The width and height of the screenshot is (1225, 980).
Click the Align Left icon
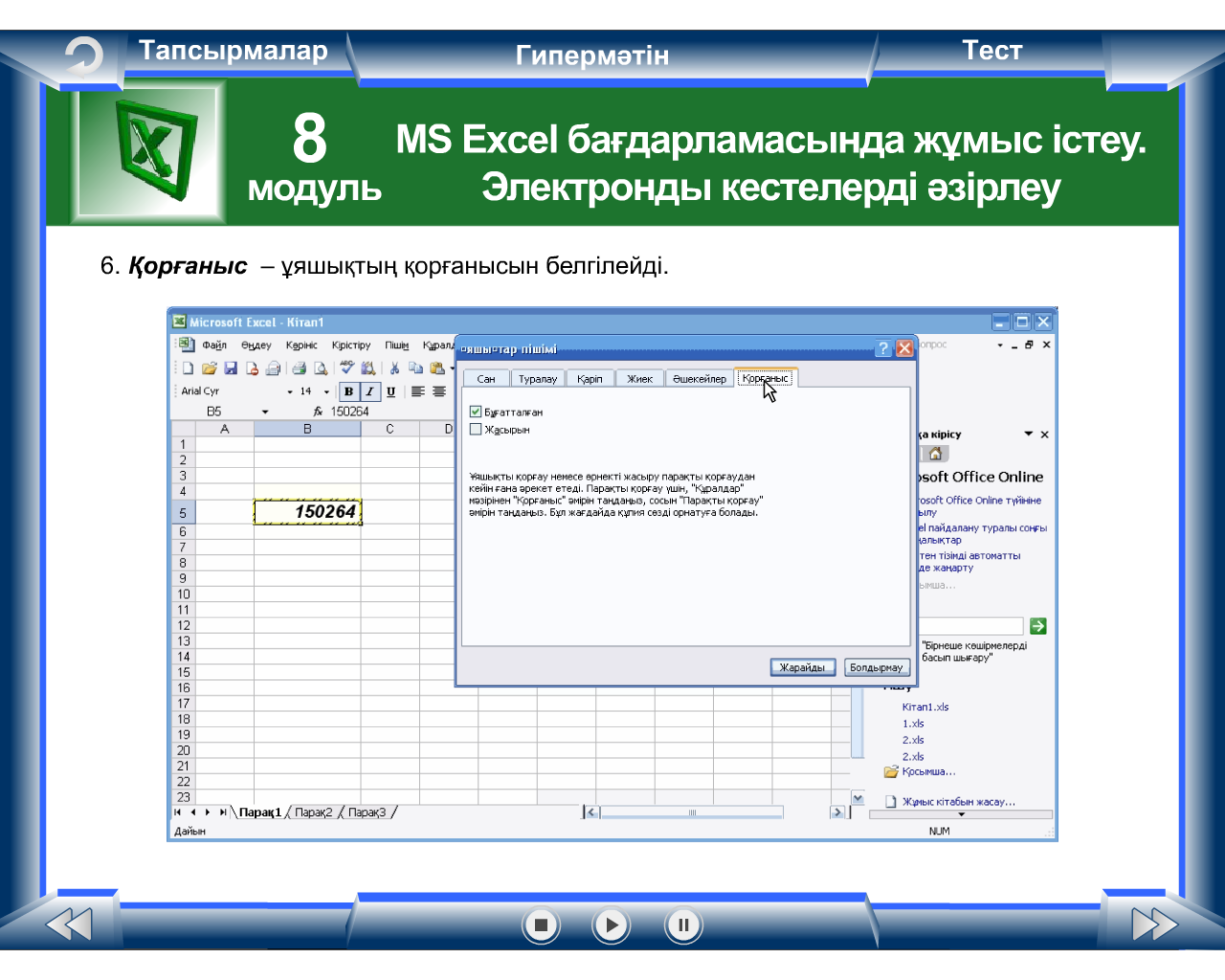coord(418,391)
